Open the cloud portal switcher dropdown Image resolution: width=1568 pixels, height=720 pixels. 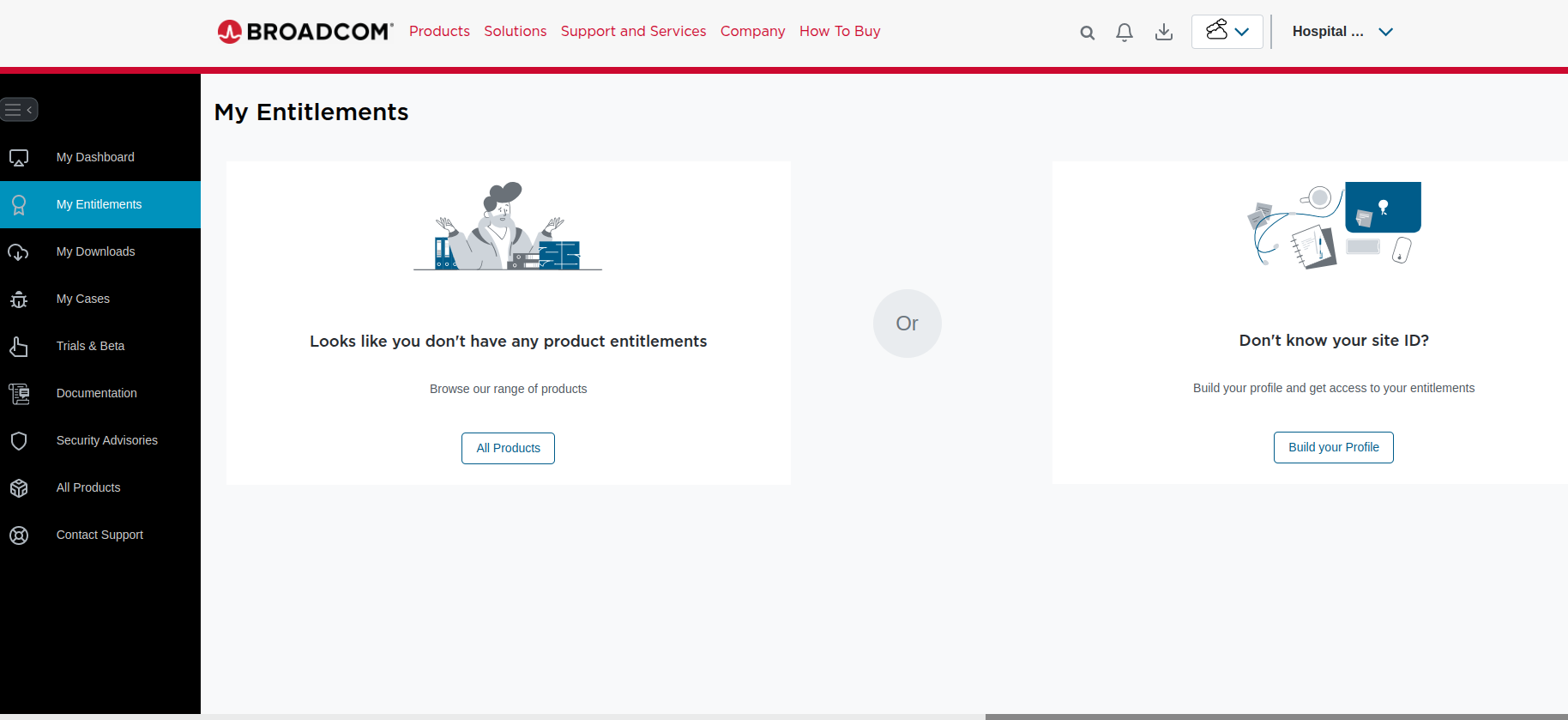1227,32
